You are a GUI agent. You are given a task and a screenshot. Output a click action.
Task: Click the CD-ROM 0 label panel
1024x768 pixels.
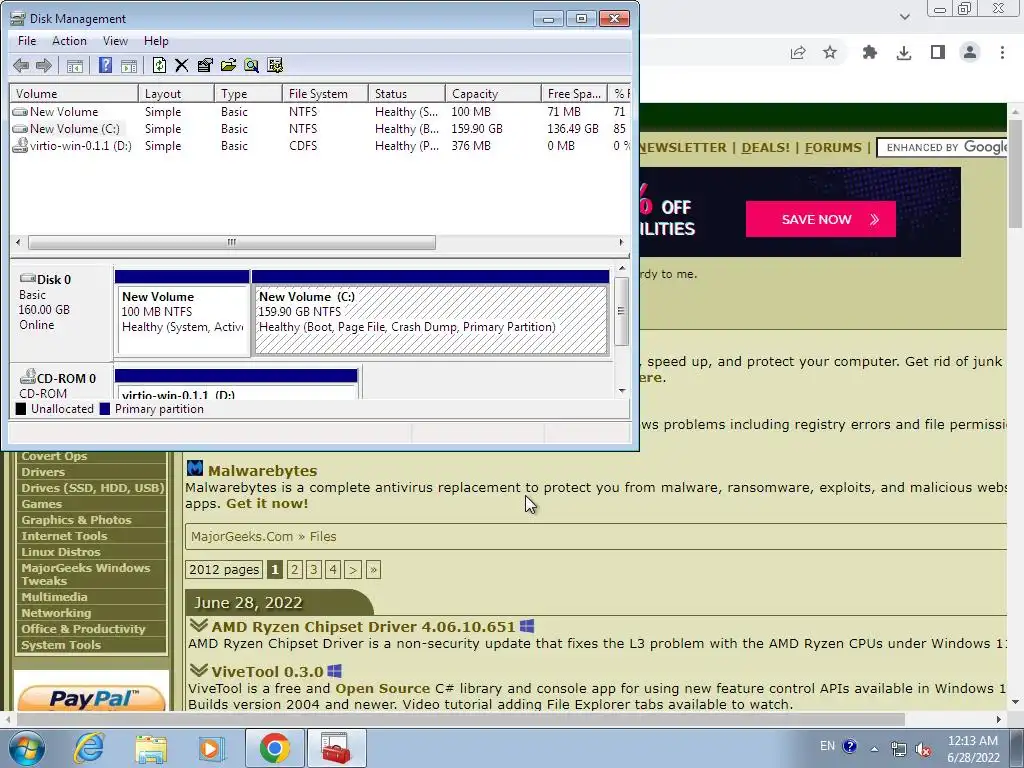(61, 382)
